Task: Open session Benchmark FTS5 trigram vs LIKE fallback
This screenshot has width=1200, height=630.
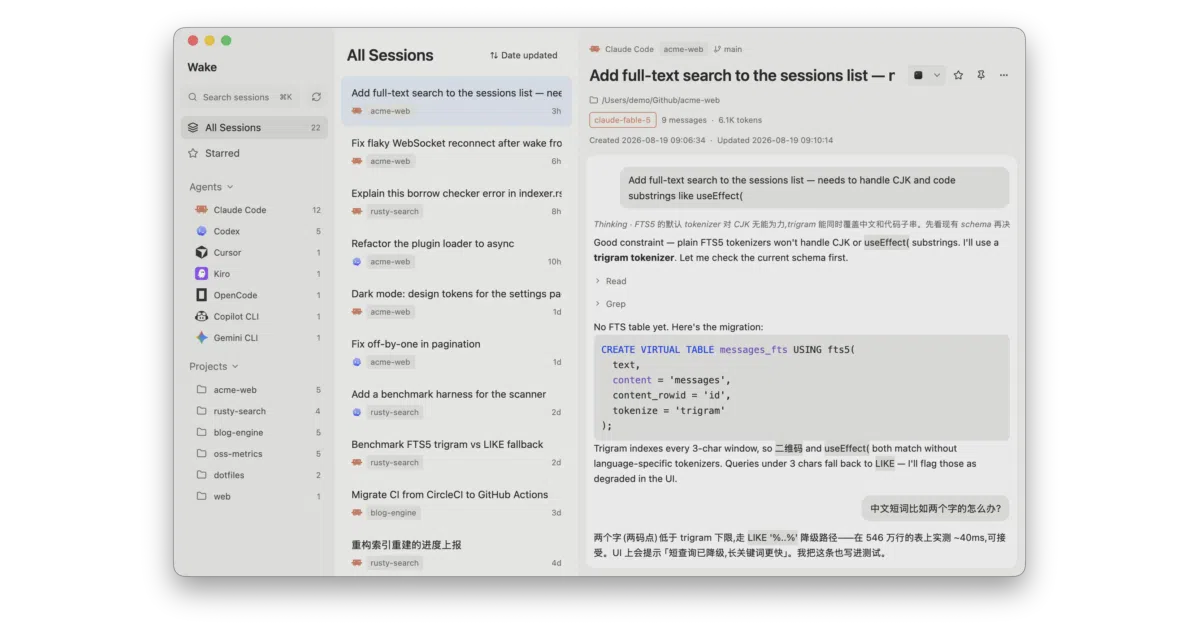Action: pyautogui.click(x=456, y=452)
